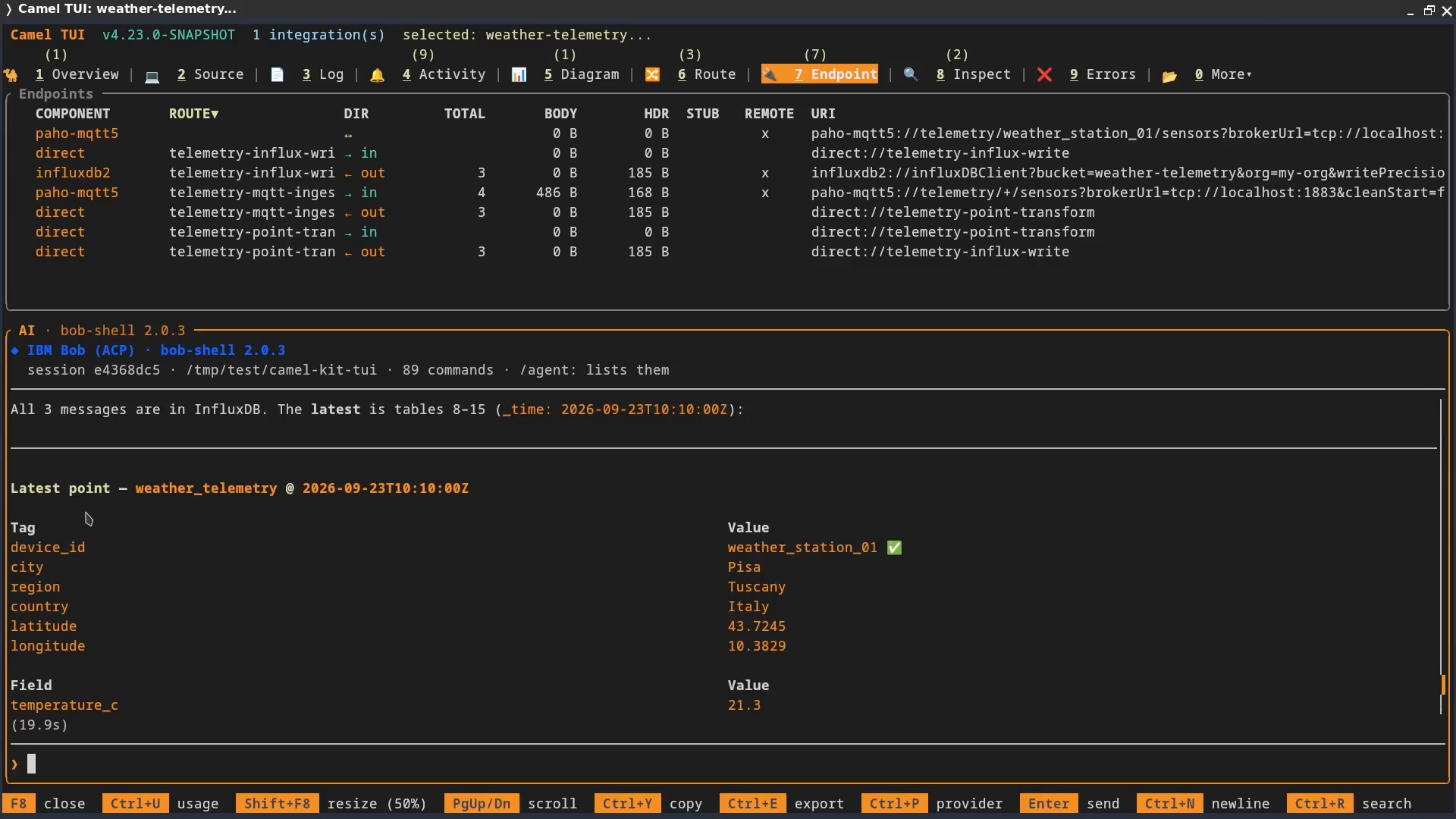Click the 1 integration(s) label
Screen dimensions: 1456x819
(x=318, y=35)
